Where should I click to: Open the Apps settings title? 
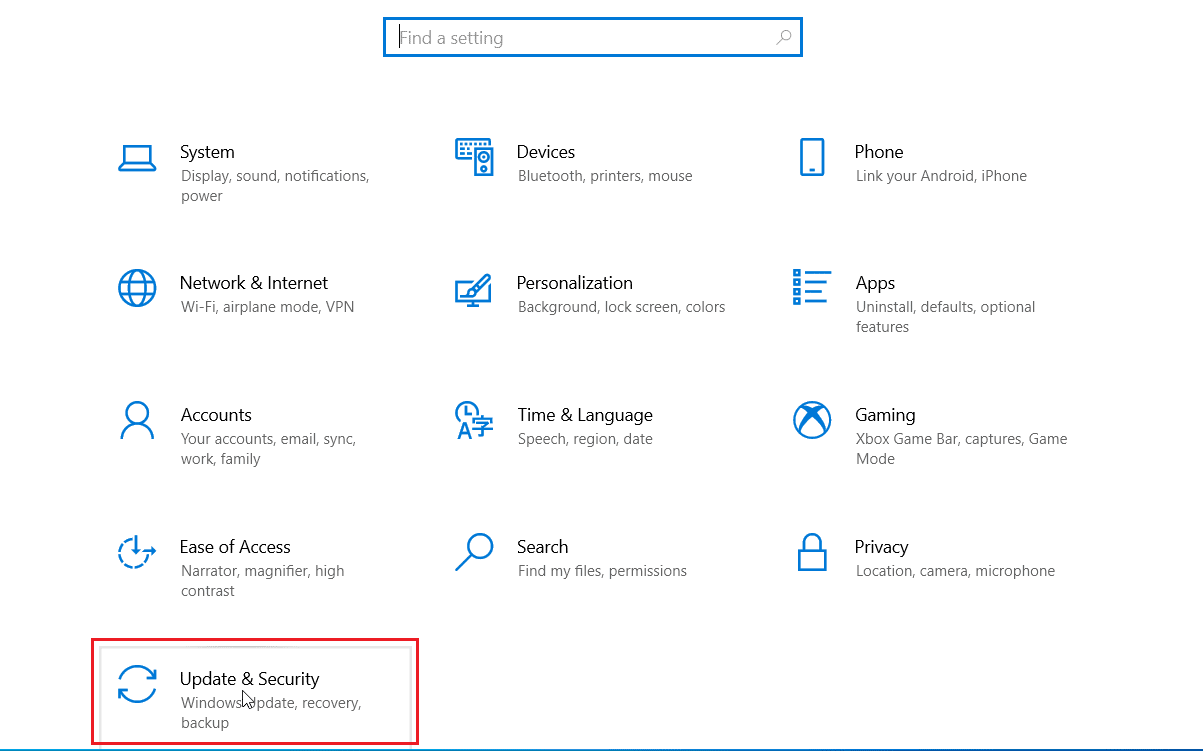click(875, 283)
